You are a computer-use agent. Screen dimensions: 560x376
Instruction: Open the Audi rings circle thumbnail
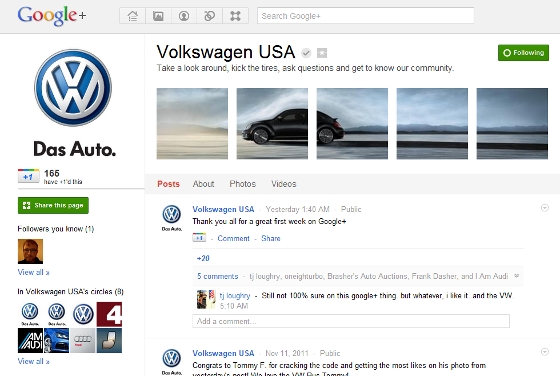point(83,341)
